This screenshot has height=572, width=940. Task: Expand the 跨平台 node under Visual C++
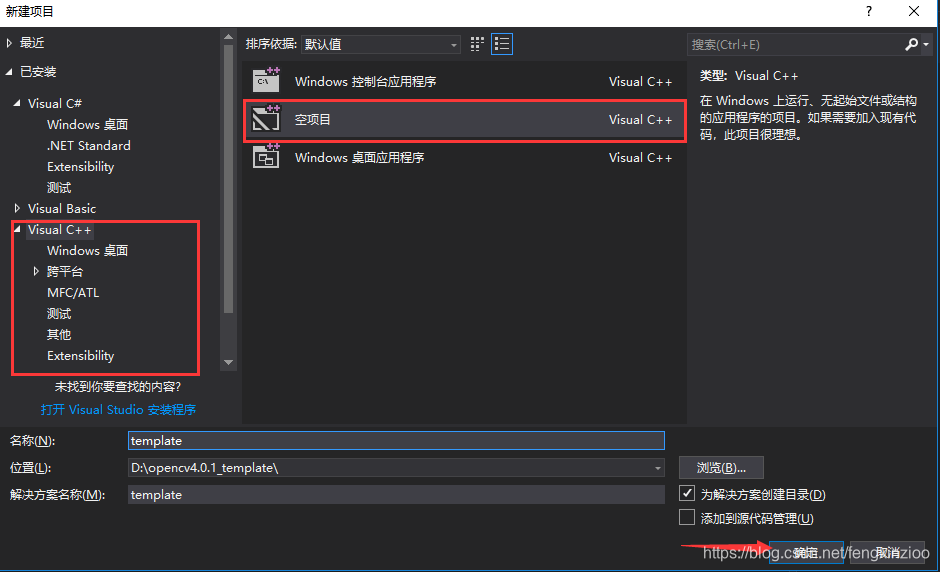pyautogui.click(x=36, y=271)
